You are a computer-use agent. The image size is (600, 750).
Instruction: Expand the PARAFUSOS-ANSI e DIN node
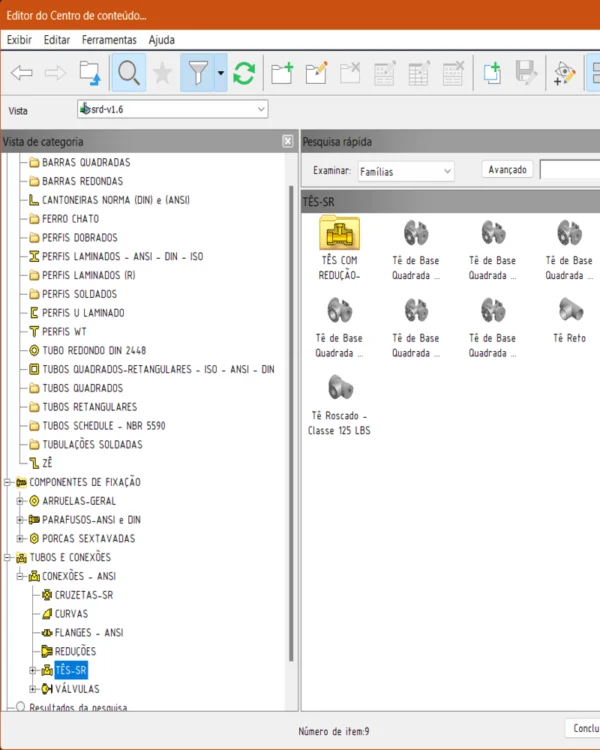(x=20, y=520)
